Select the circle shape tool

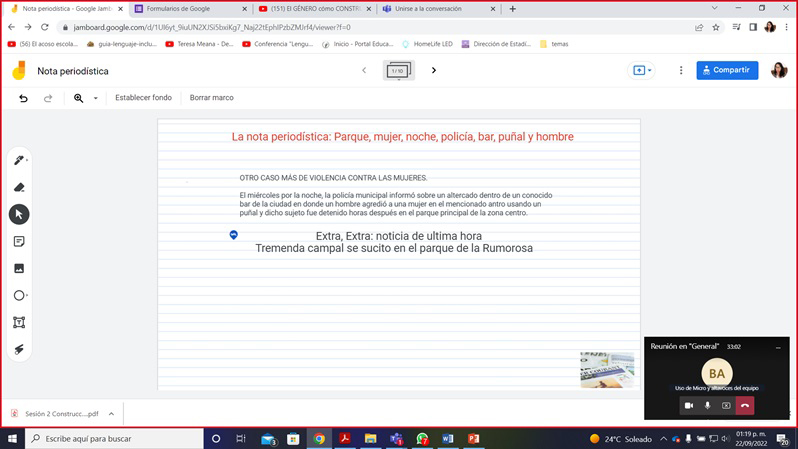coord(19,295)
